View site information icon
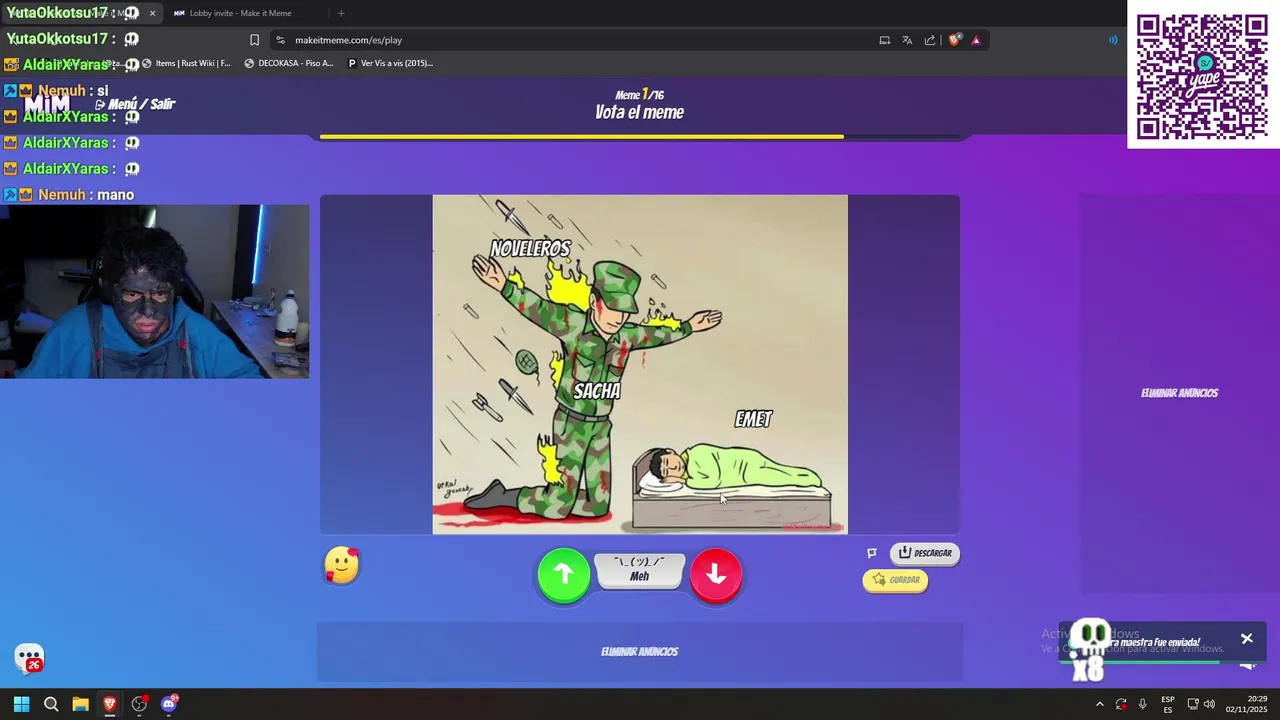Image resolution: width=1280 pixels, height=720 pixels. click(x=280, y=40)
